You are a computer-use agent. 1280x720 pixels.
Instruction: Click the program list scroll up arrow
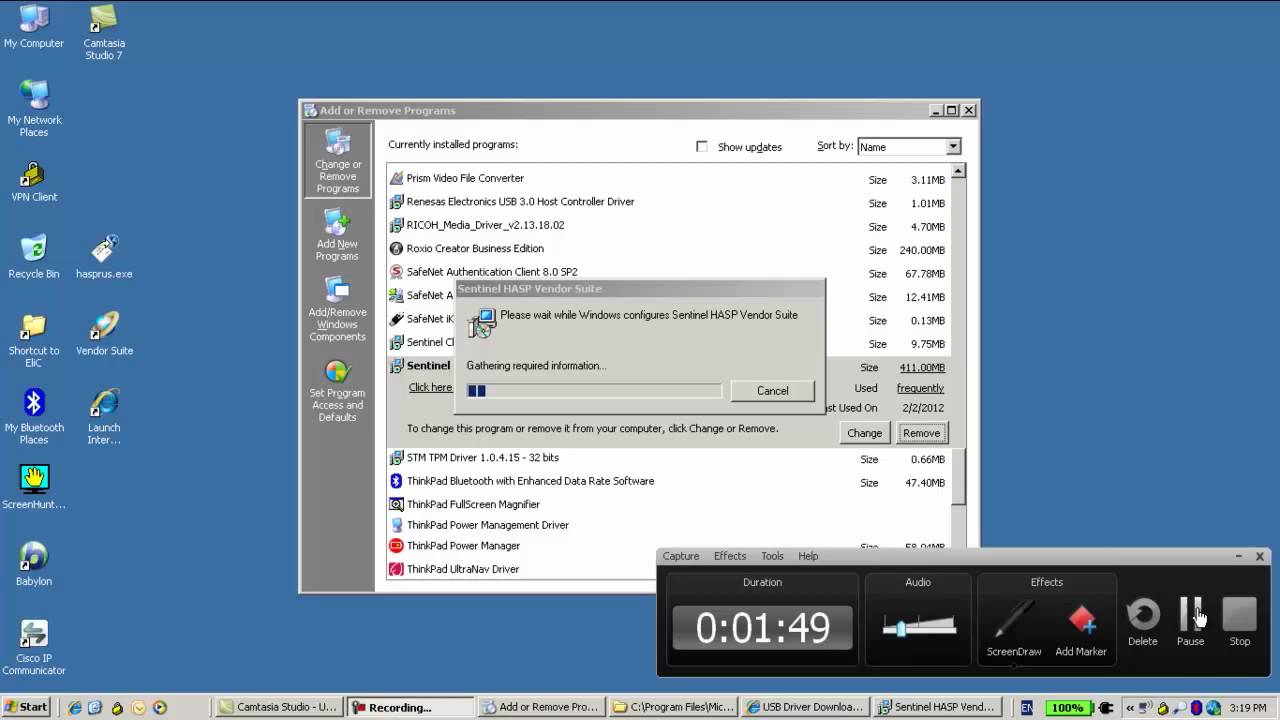click(x=958, y=171)
